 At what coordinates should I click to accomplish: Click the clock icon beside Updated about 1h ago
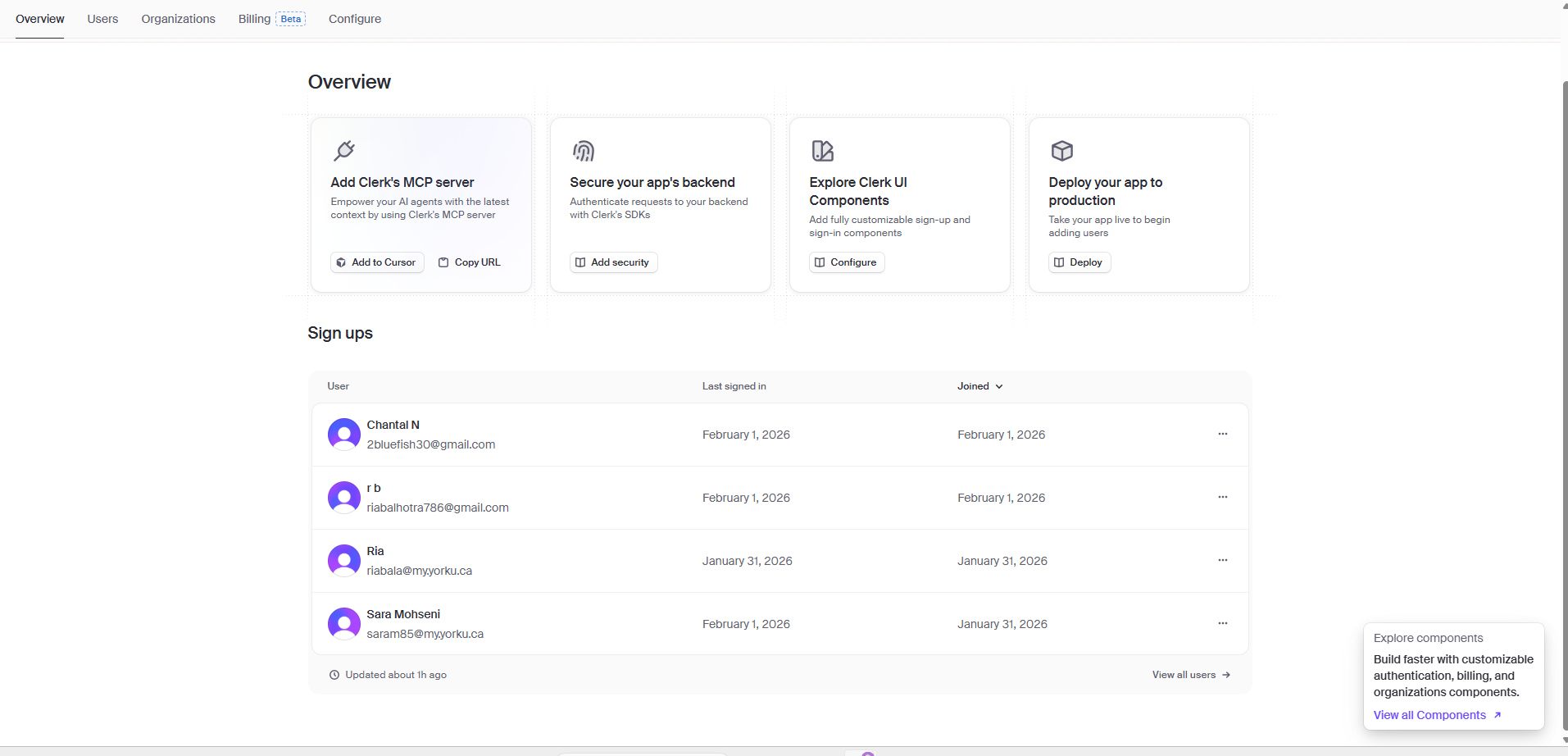coord(334,675)
